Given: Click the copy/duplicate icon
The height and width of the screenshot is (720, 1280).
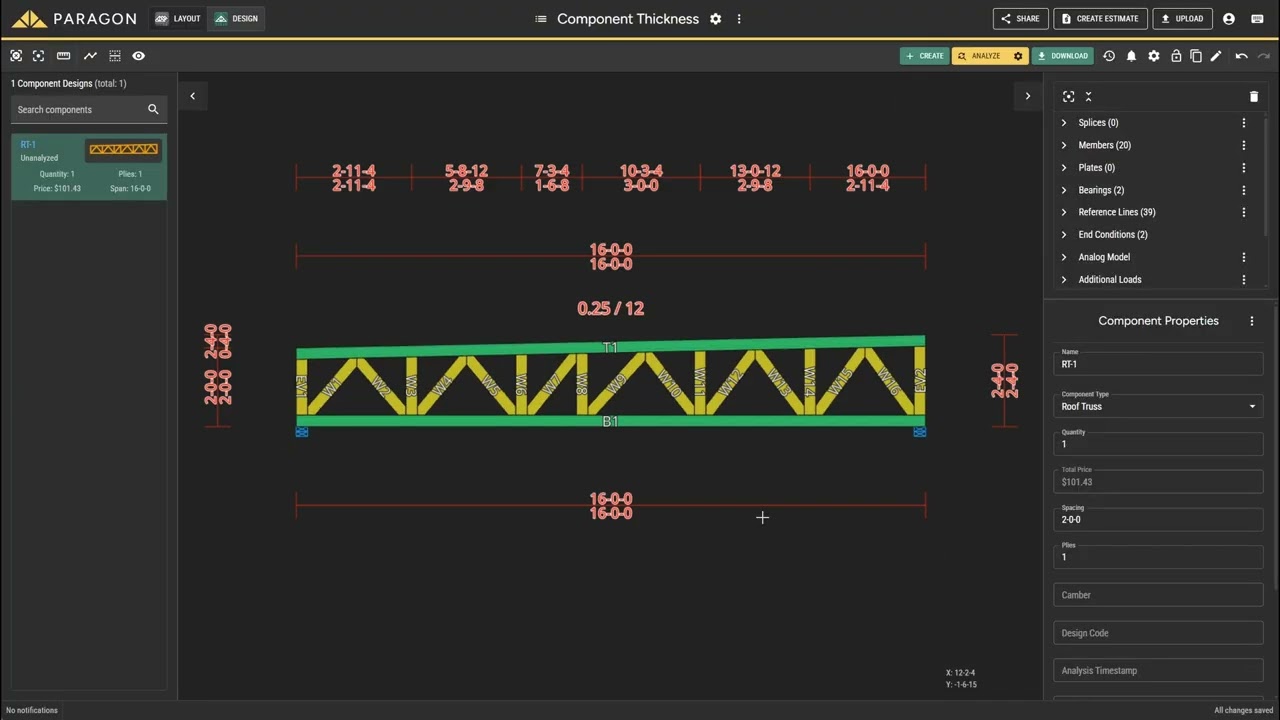Looking at the screenshot, I should tap(1196, 56).
